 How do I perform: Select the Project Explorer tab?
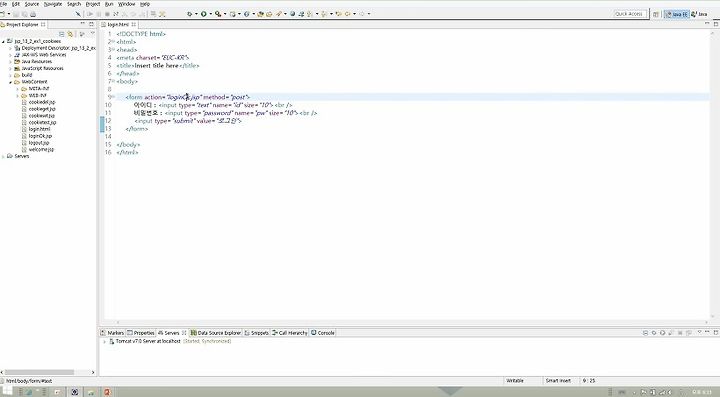(23, 24)
